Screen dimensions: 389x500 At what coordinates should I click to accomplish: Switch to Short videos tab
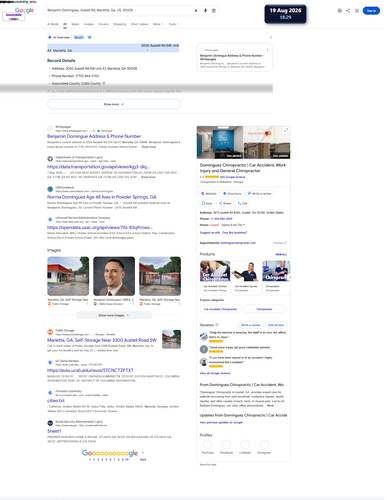tap(139, 24)
